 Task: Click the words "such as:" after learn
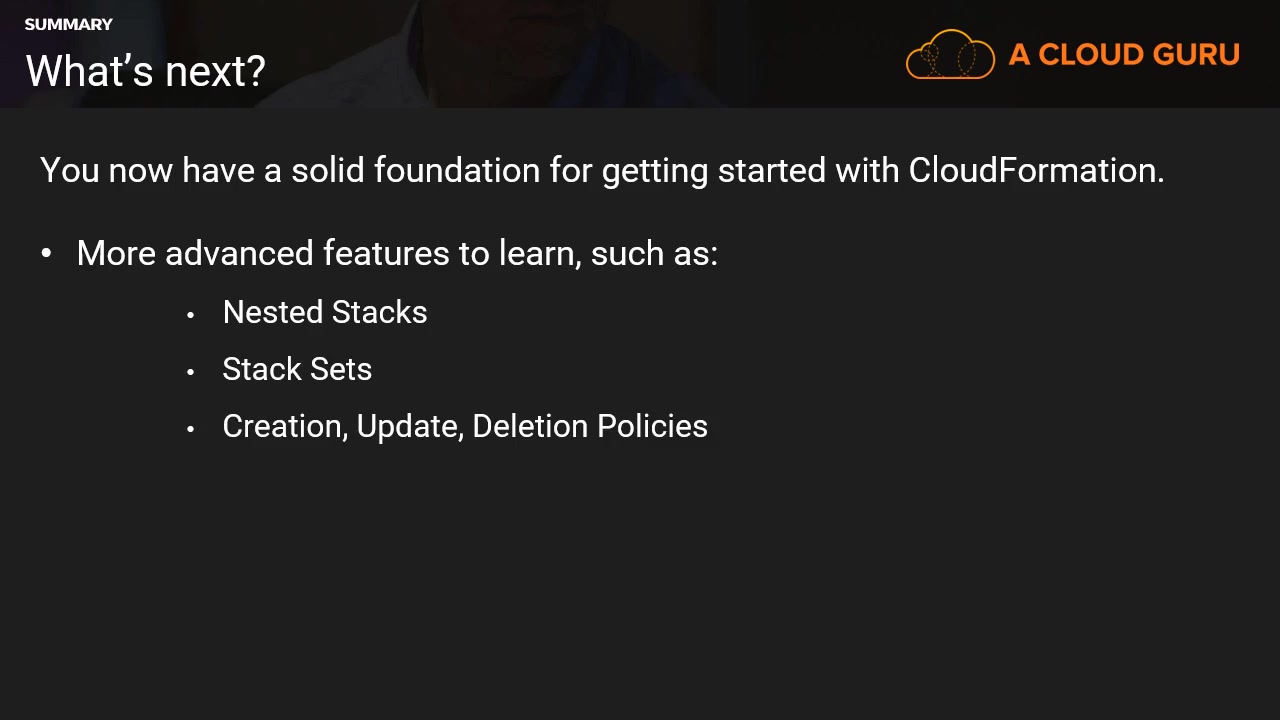pos(654,253)
